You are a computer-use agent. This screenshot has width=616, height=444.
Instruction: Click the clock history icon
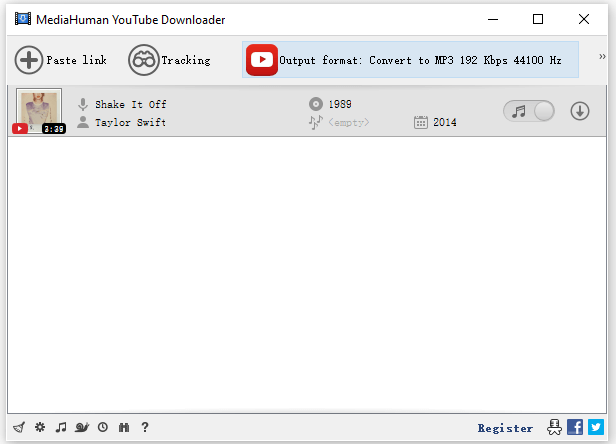point(103,427)
